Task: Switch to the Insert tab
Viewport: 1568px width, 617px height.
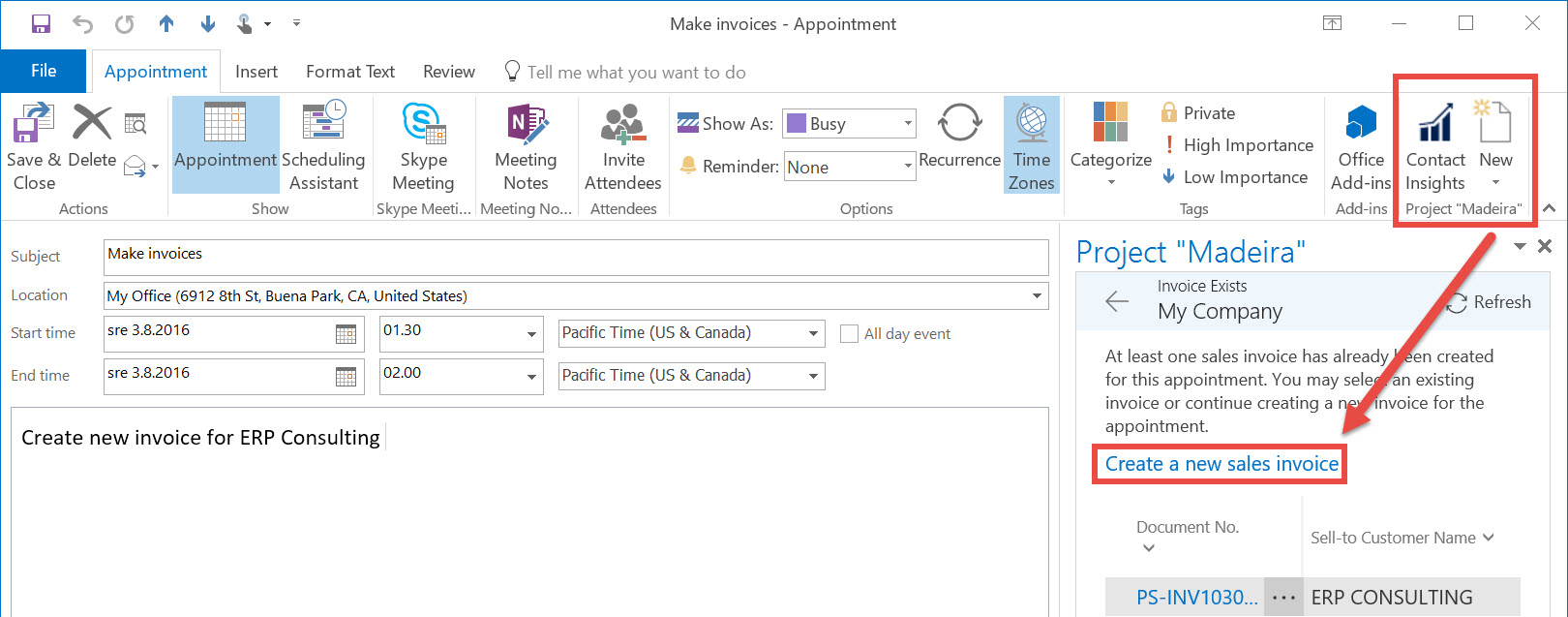Action: tap(256, 72)
